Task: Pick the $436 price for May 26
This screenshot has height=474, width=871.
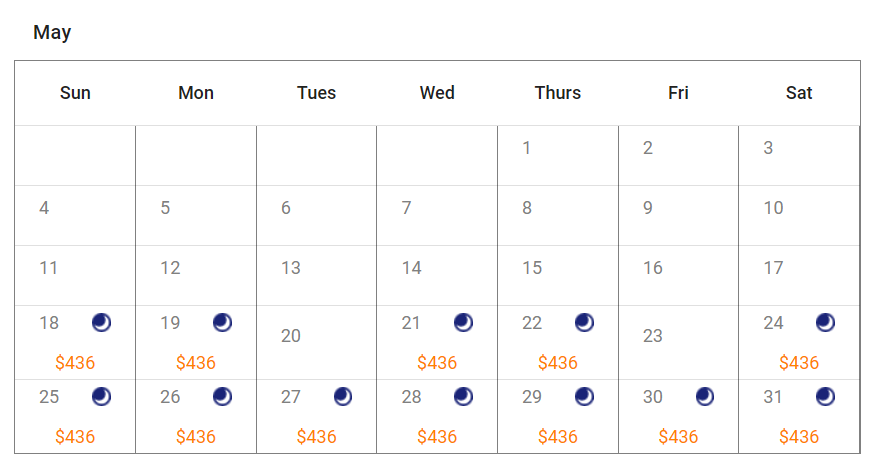Action: tap(196, 436)
